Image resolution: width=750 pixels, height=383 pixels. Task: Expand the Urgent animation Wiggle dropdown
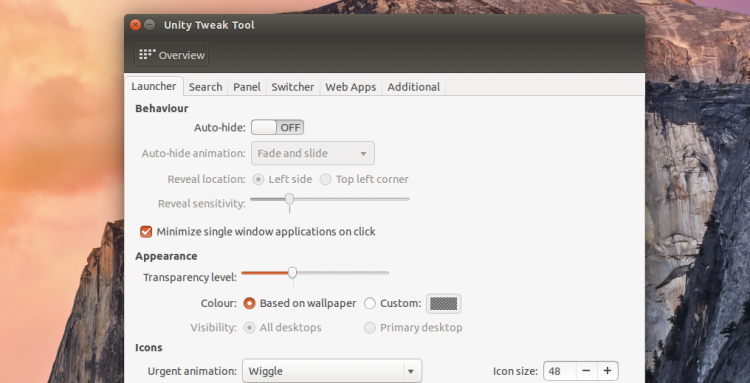click(x=332, y=371)
